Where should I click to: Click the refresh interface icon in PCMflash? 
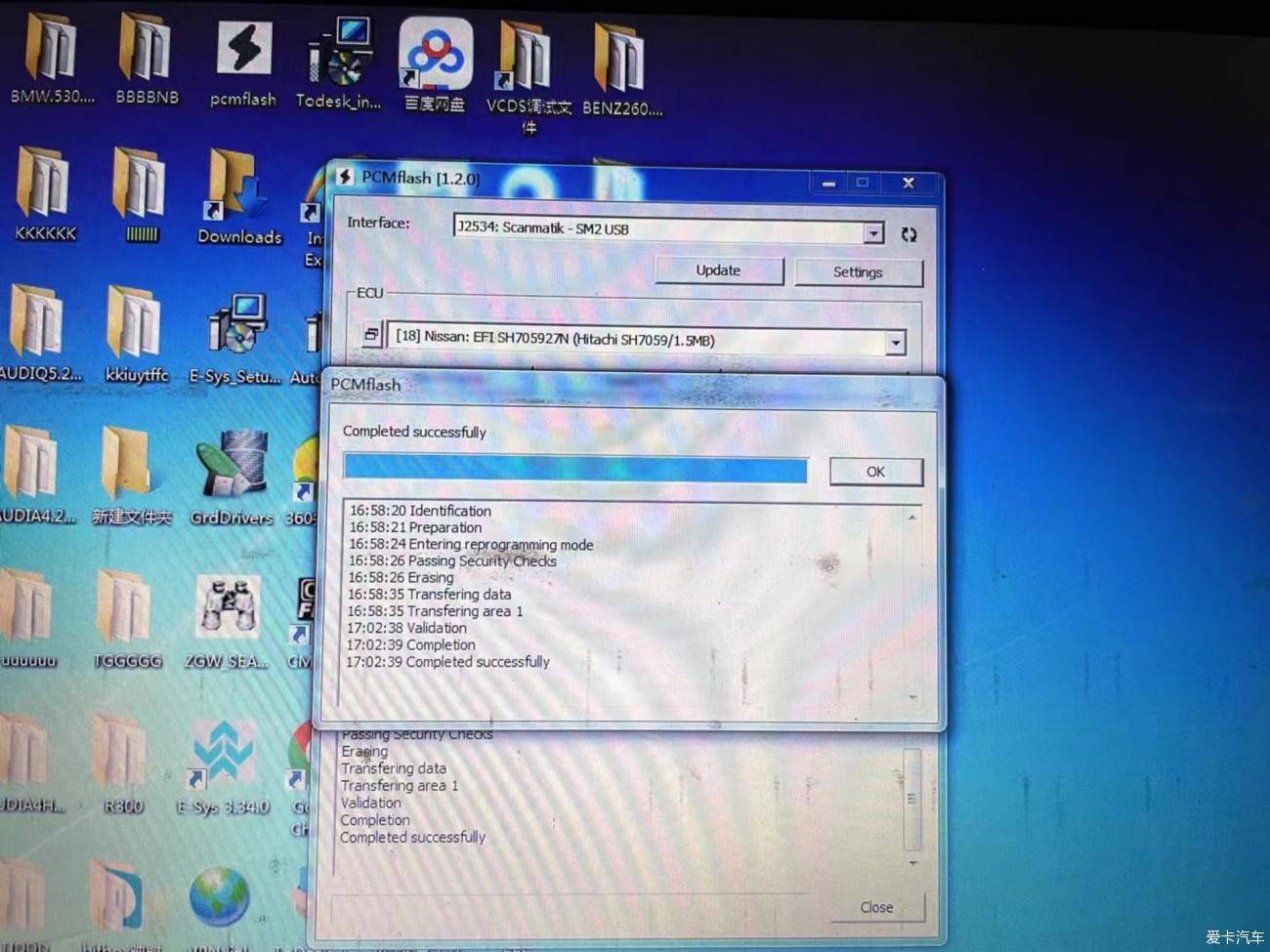pyautogui.click(x=909, y=234)
